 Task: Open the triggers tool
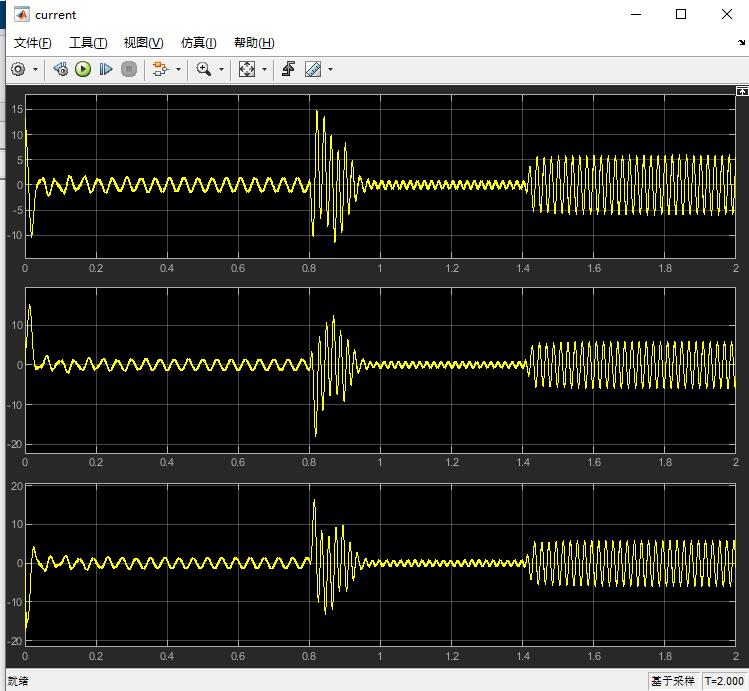point(288,69)
